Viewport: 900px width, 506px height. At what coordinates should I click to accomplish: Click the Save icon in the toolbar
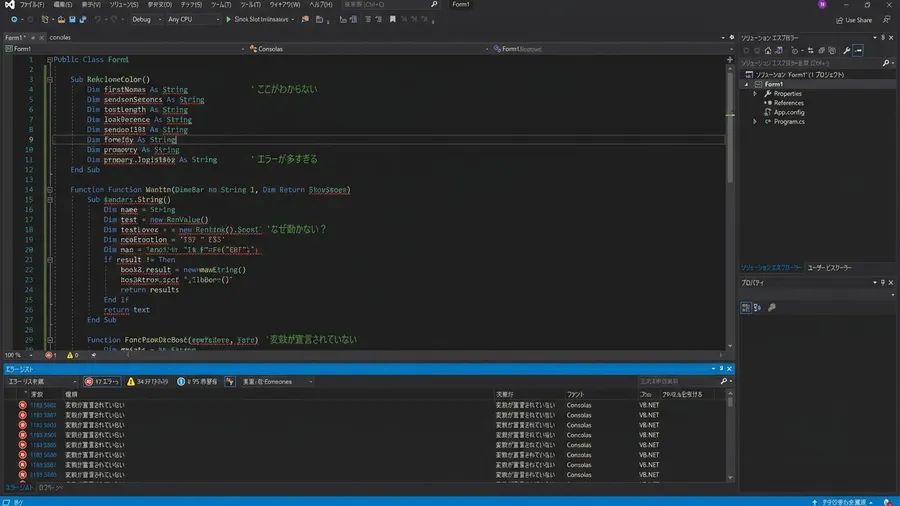coord(72,20)
